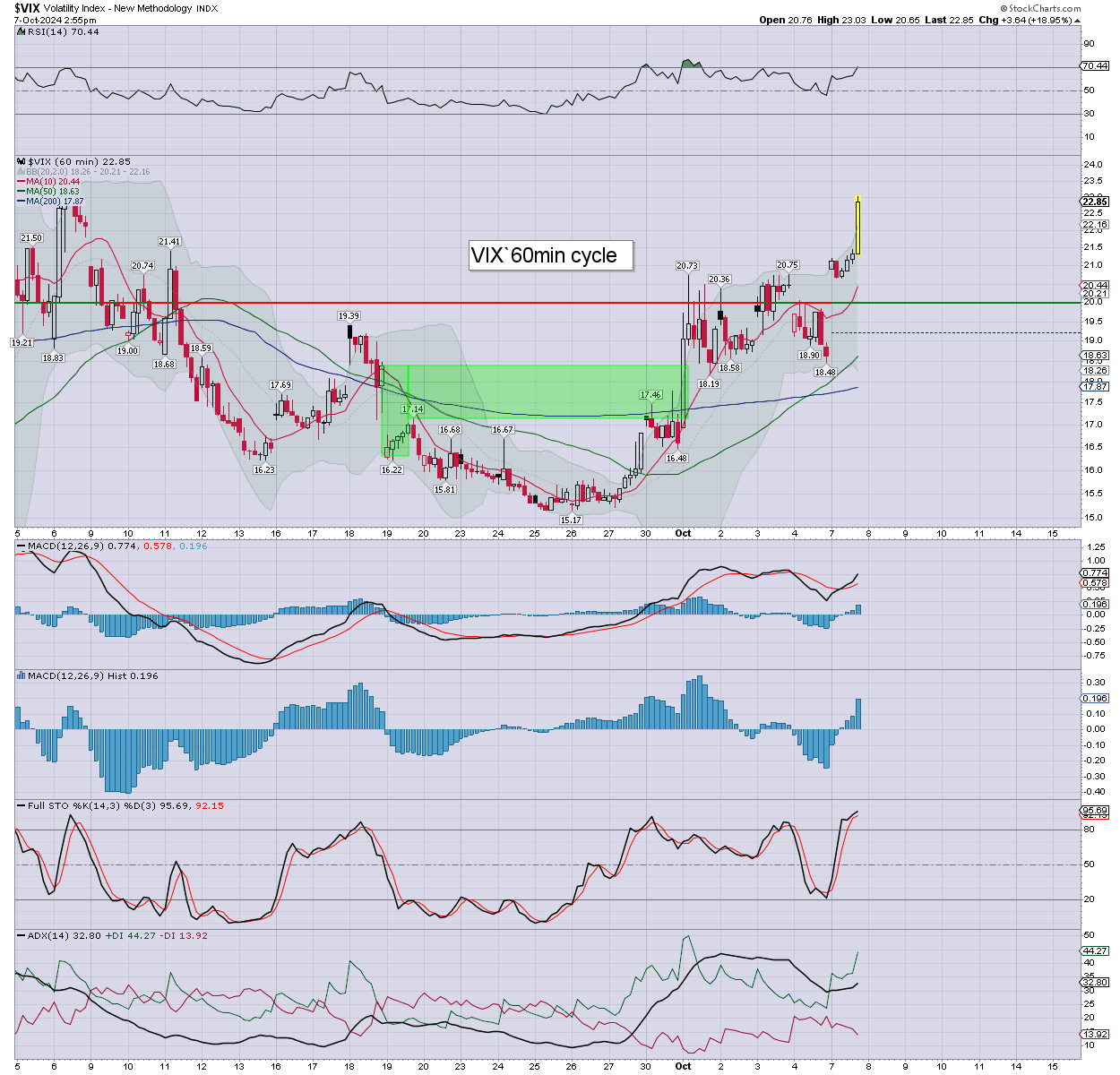This screenshot has height=1075, width=1120.
Task: Click the MACD Hist bar-chart legend icon
Action: pos(21,675)
